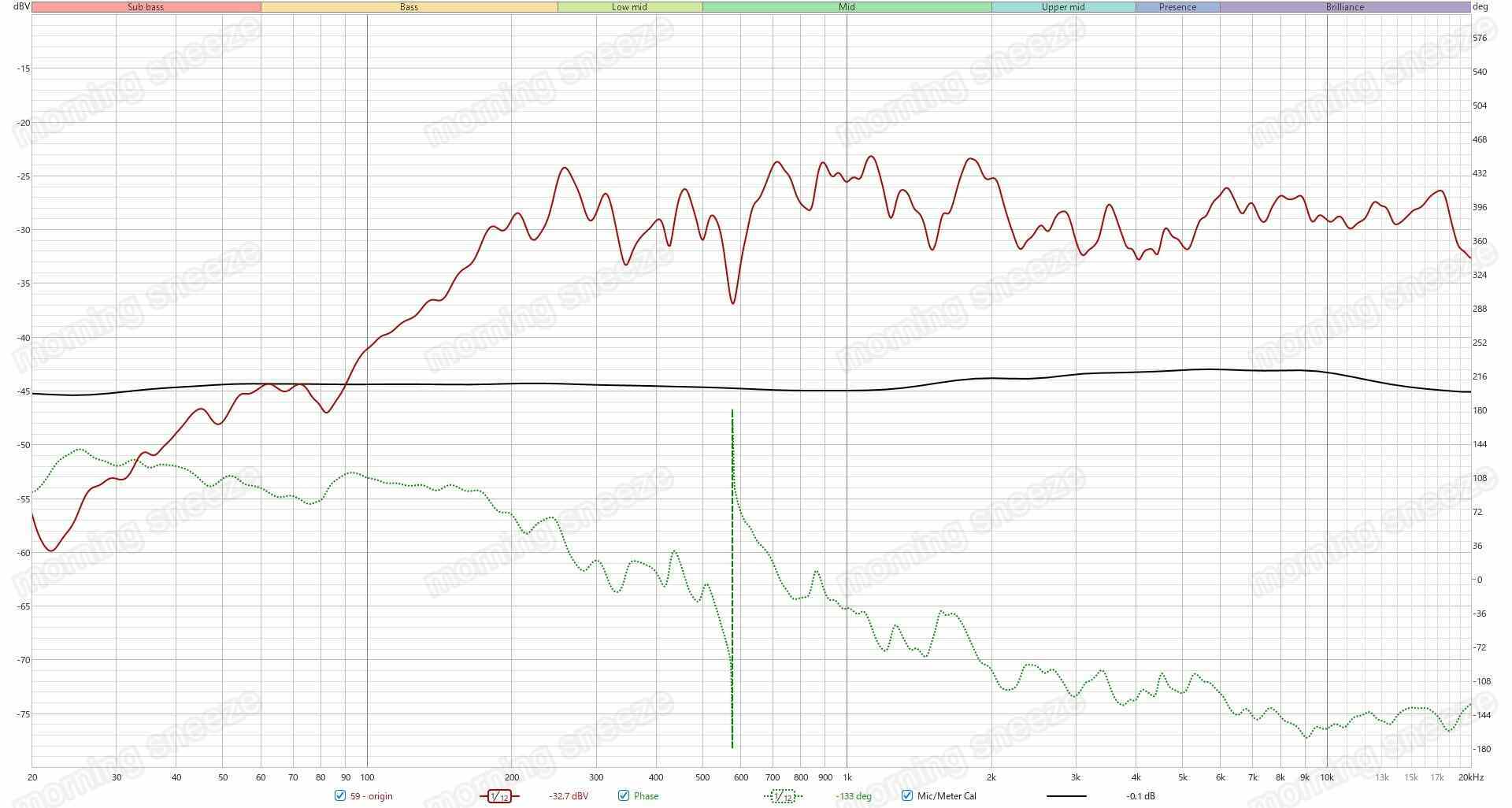Screen dimensions: 1512x808
Task: Click the 20kHz frequency axis label
Action: pyautogui.click(x=1471, y=777)
